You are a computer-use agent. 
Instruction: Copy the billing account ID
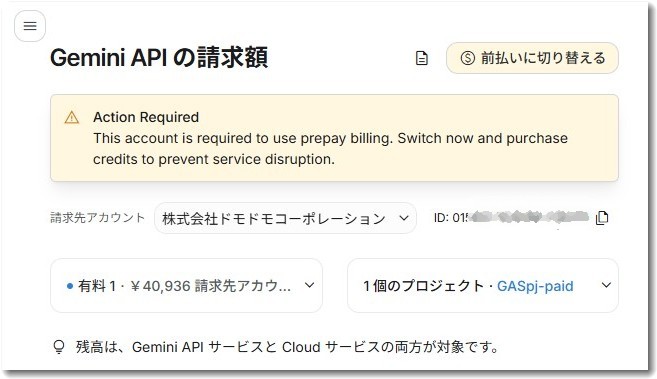coord(602,218)
